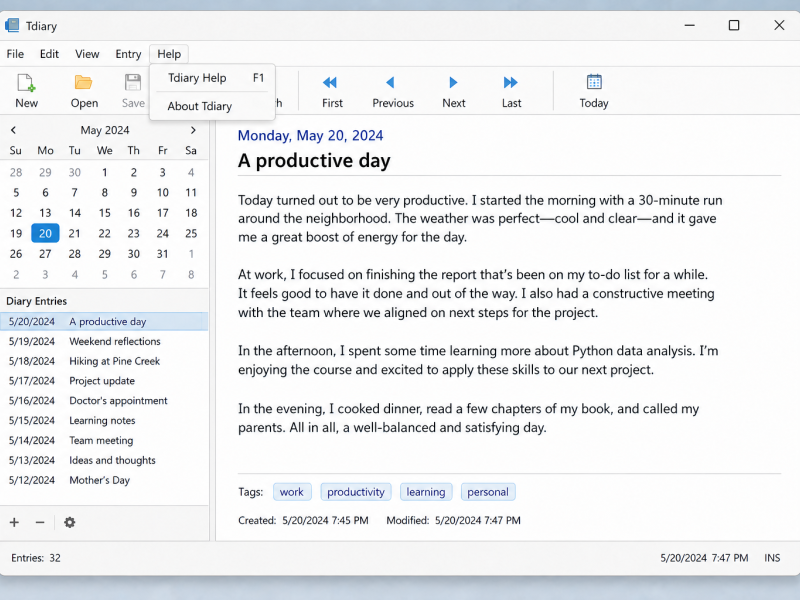800x600 pixels.
Task: Click the 'Entries: 32' status bar text
Action: pos(36,558)
